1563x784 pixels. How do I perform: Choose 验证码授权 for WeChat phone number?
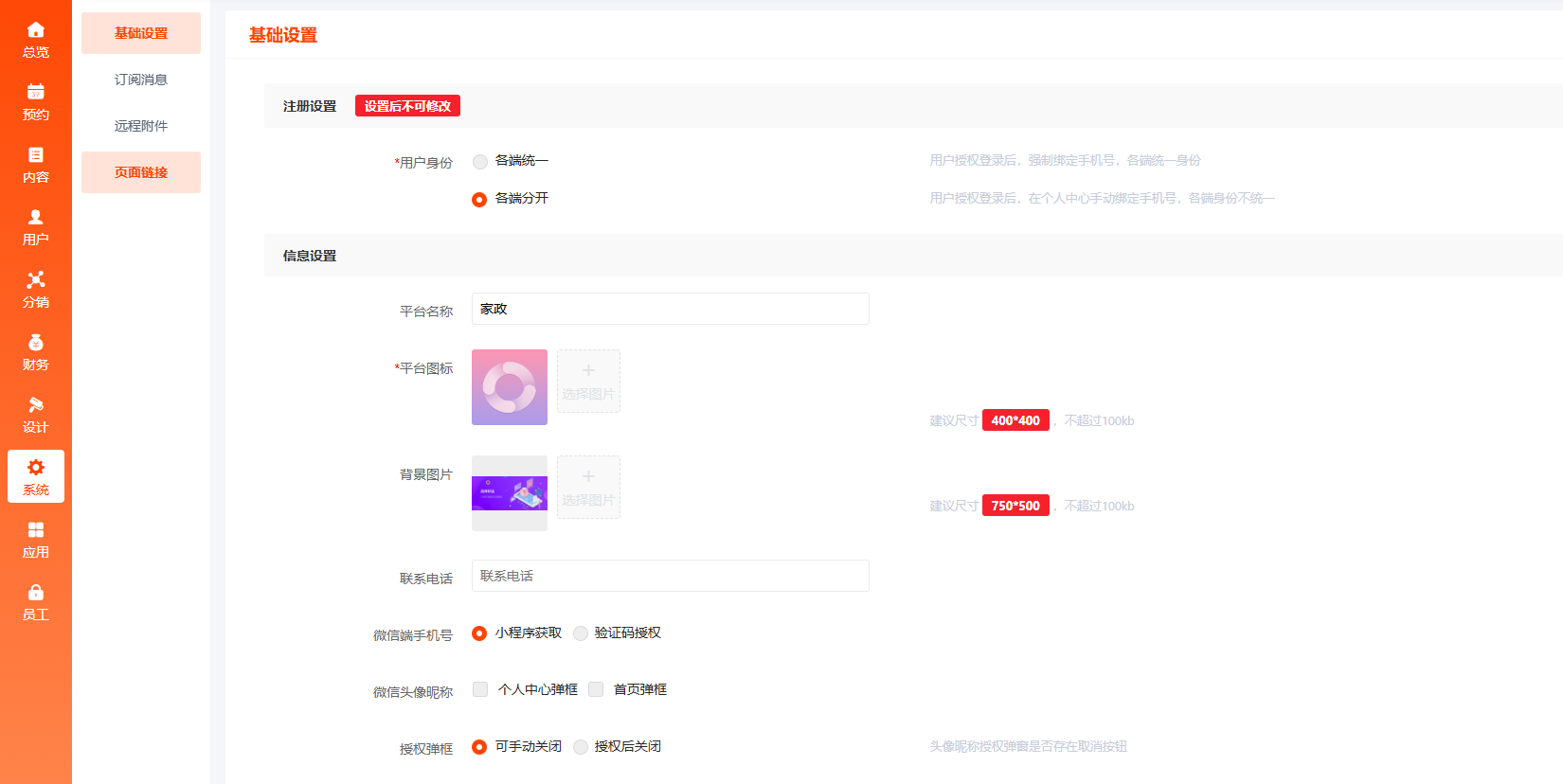coord(581,633)
